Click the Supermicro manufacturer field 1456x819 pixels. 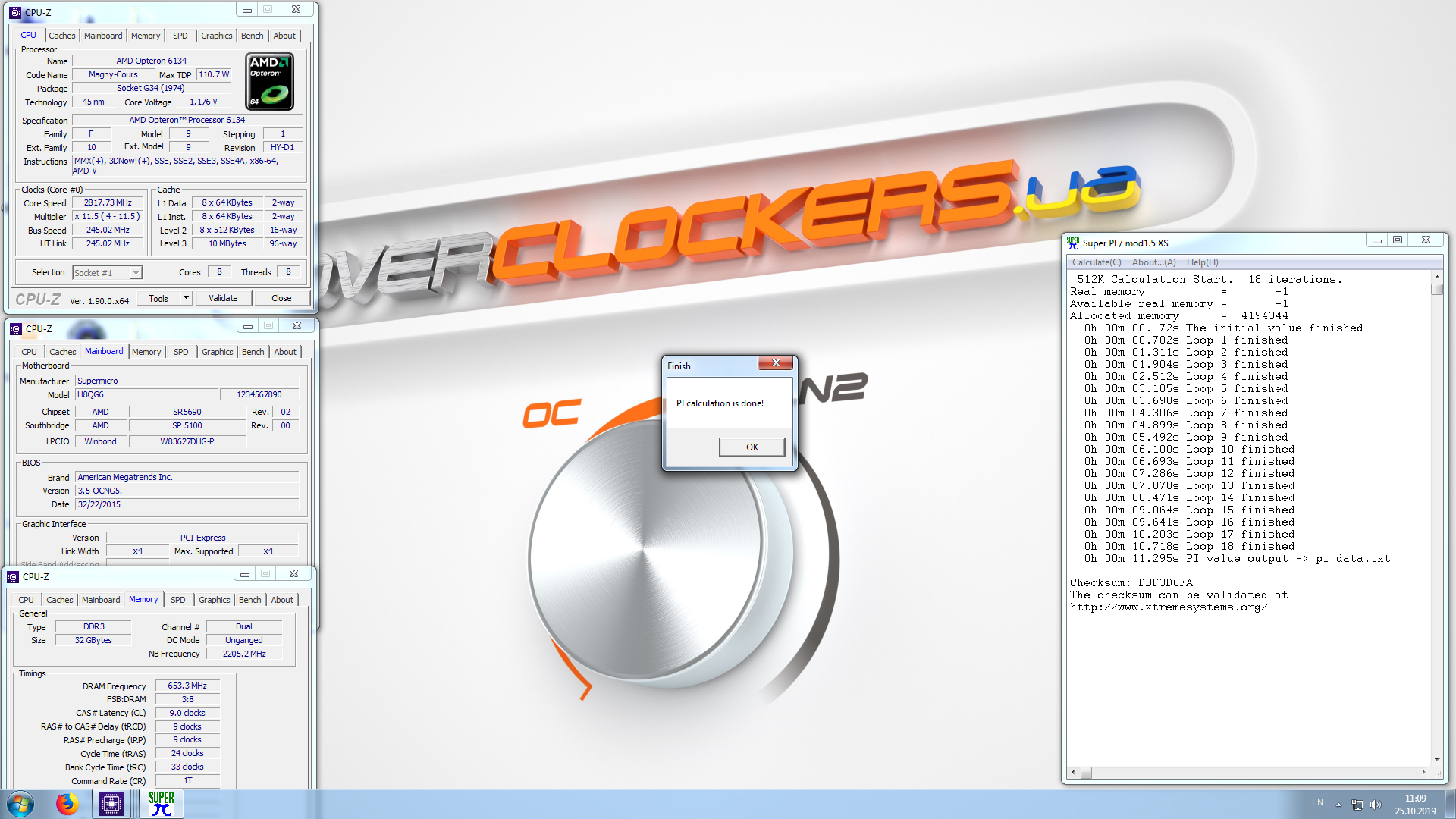(x=187, y=381)
